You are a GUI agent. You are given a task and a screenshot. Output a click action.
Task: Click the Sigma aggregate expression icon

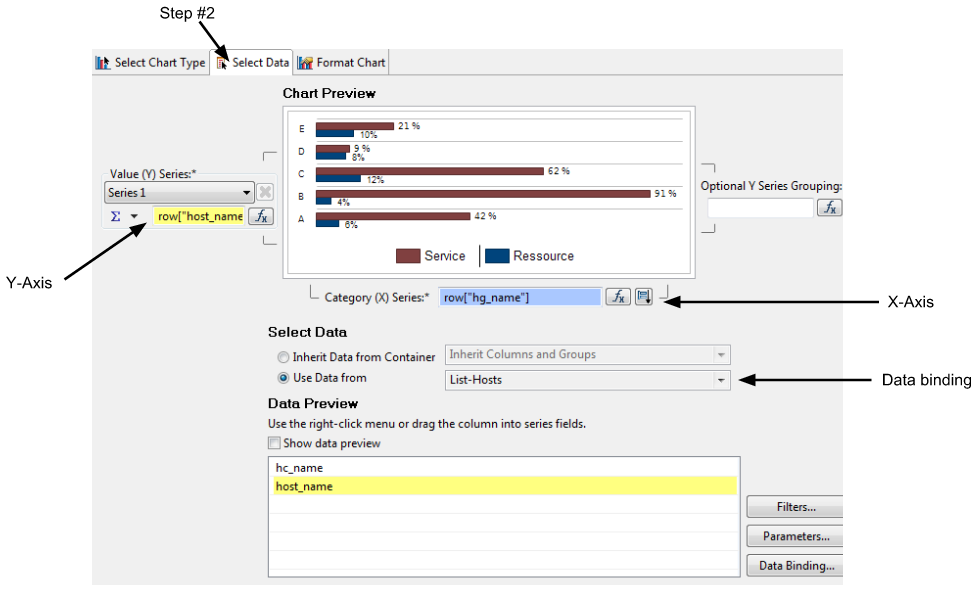(x=115, y=216)
